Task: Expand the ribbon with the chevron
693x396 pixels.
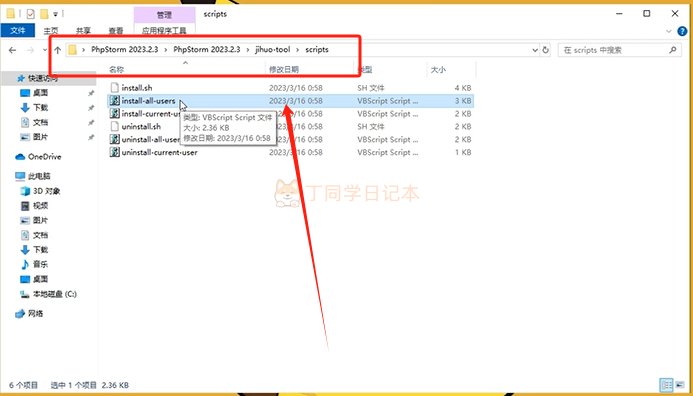Action: [x=669, y=31]
